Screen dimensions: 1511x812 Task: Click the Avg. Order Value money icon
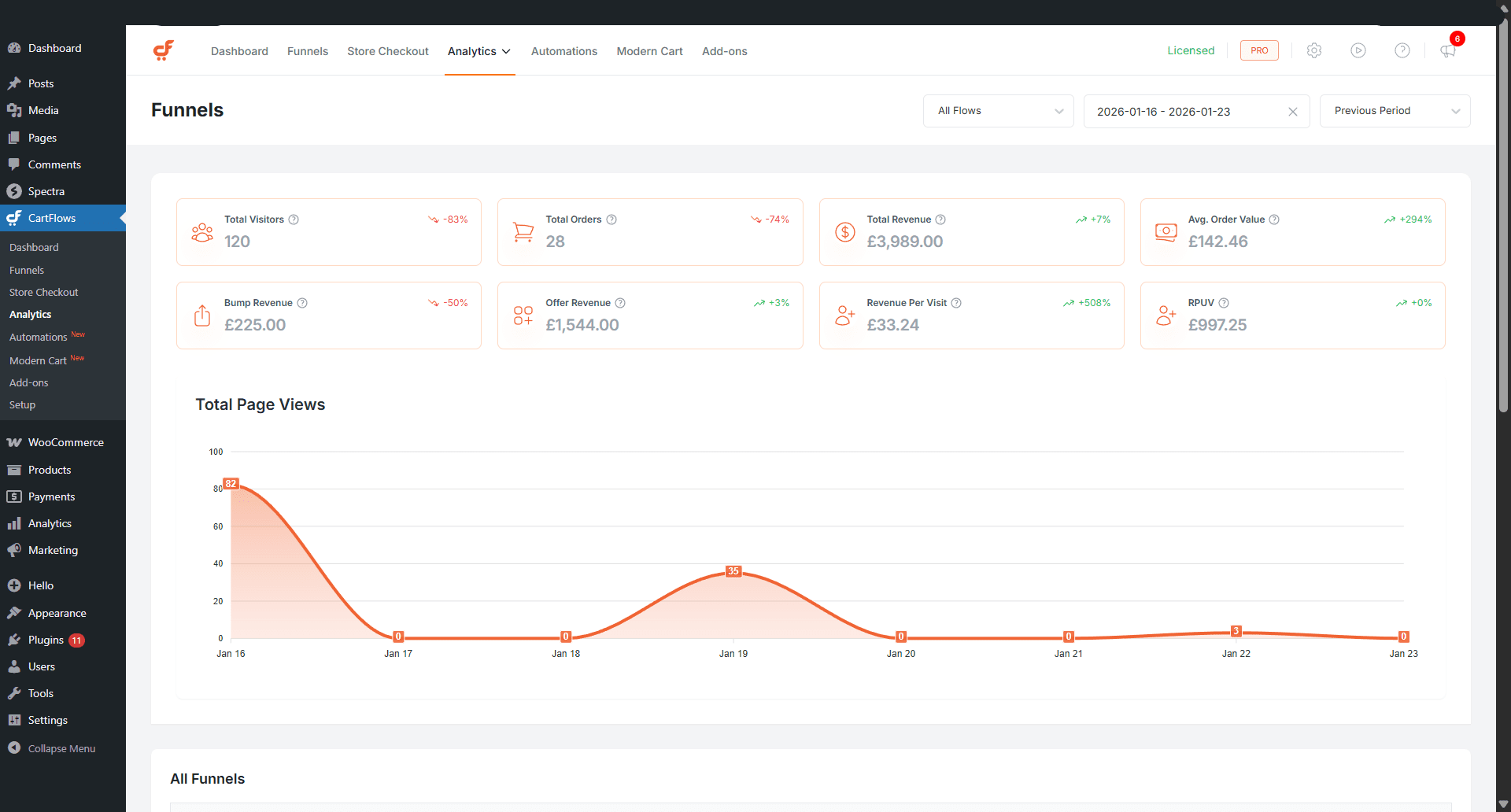[1166, 232]
